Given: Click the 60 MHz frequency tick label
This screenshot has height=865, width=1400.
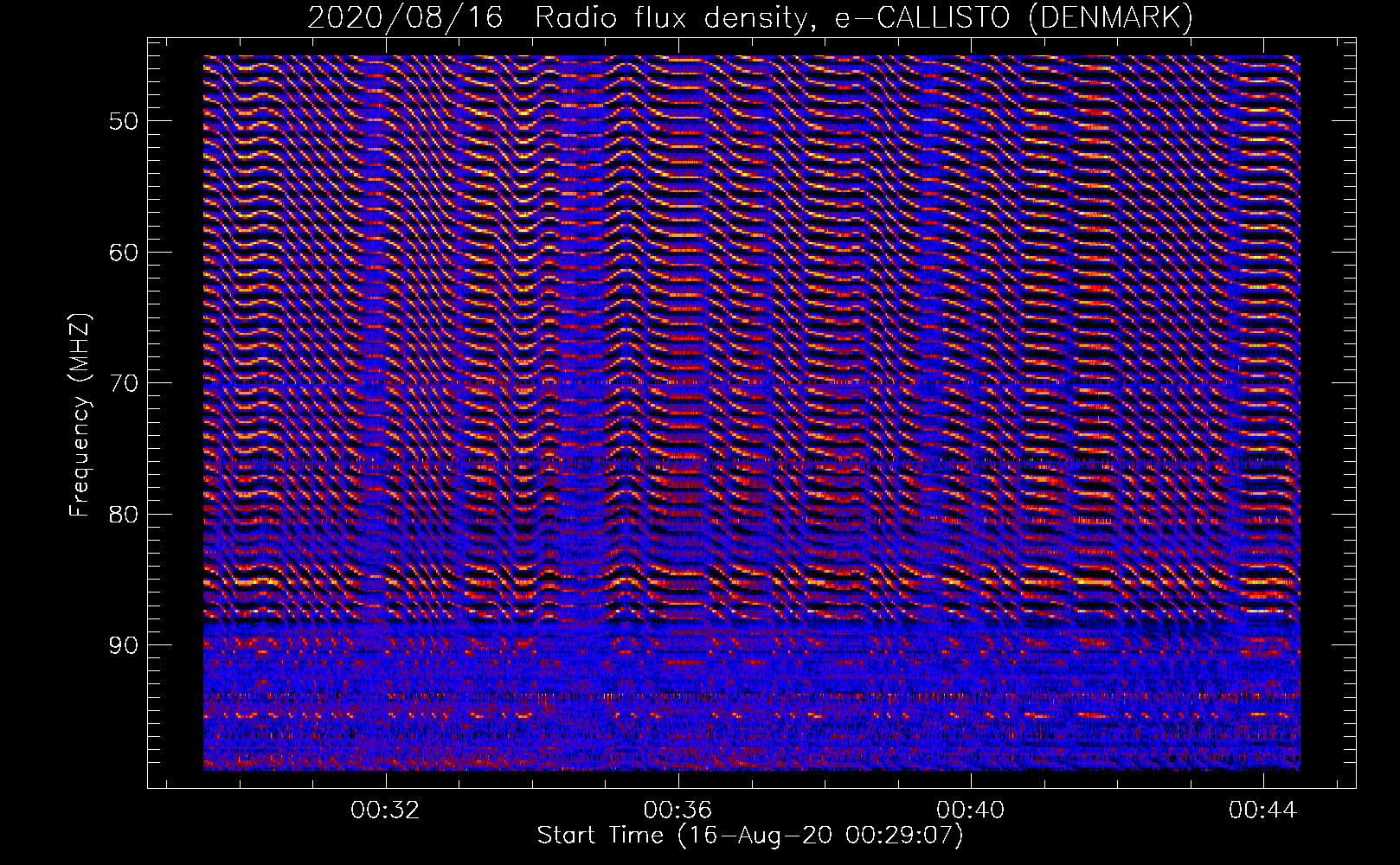Looking at the screenshot, I should point(123,252).
